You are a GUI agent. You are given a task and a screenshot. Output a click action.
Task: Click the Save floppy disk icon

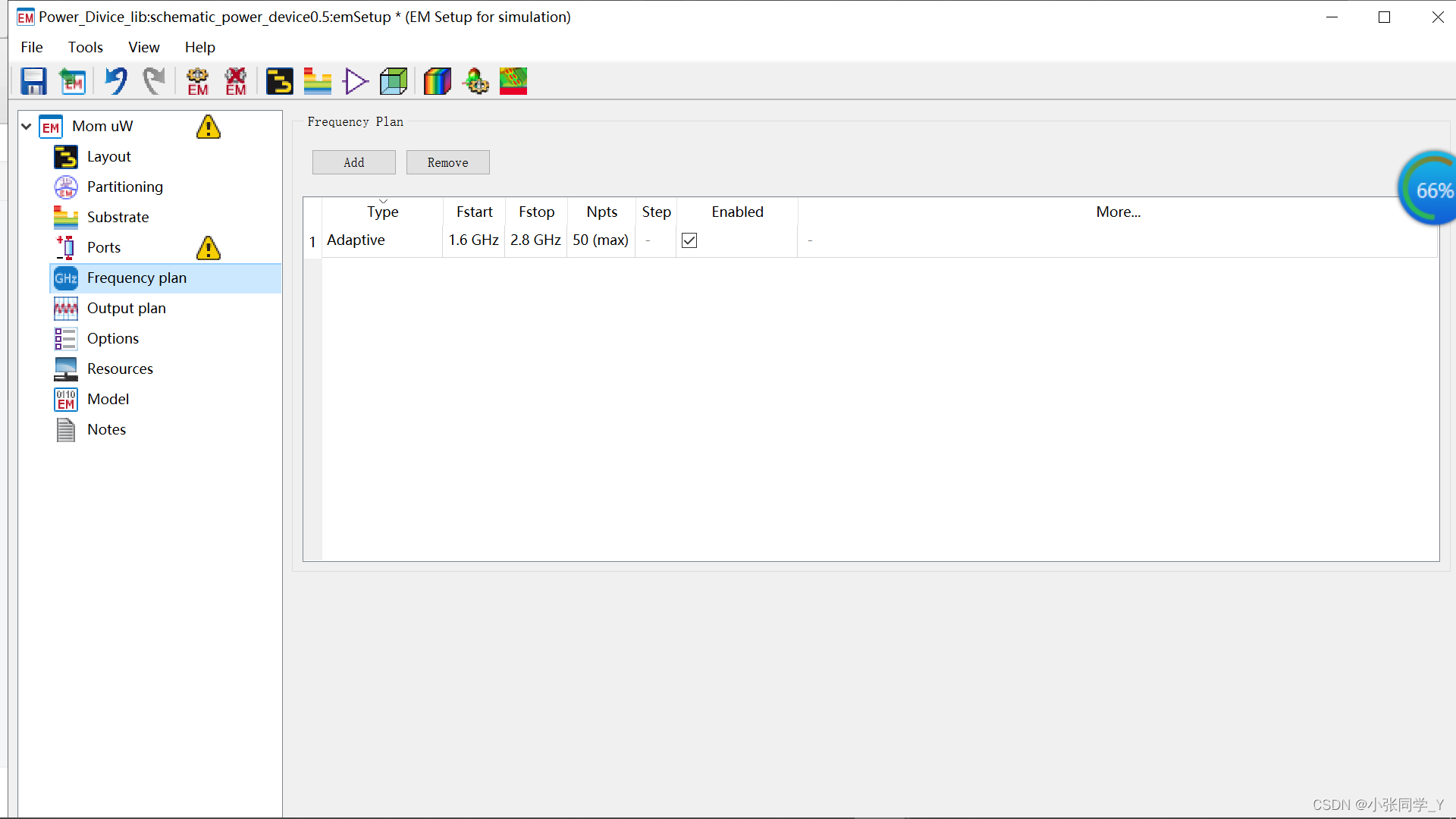tap(33, 81)
